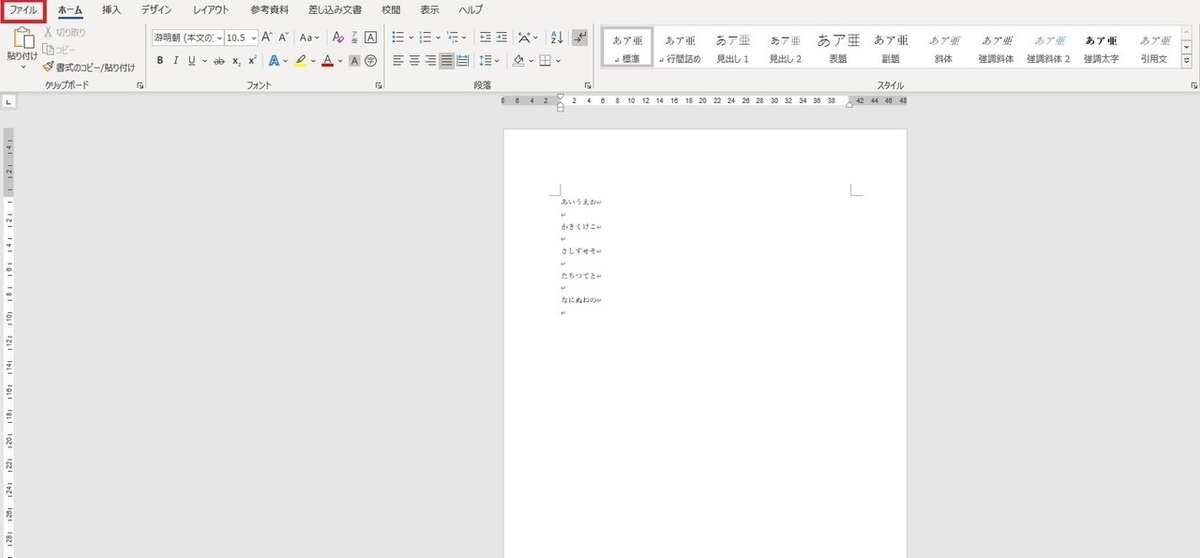
Task: Click the numbered list icon
Action: click(425, 37)
